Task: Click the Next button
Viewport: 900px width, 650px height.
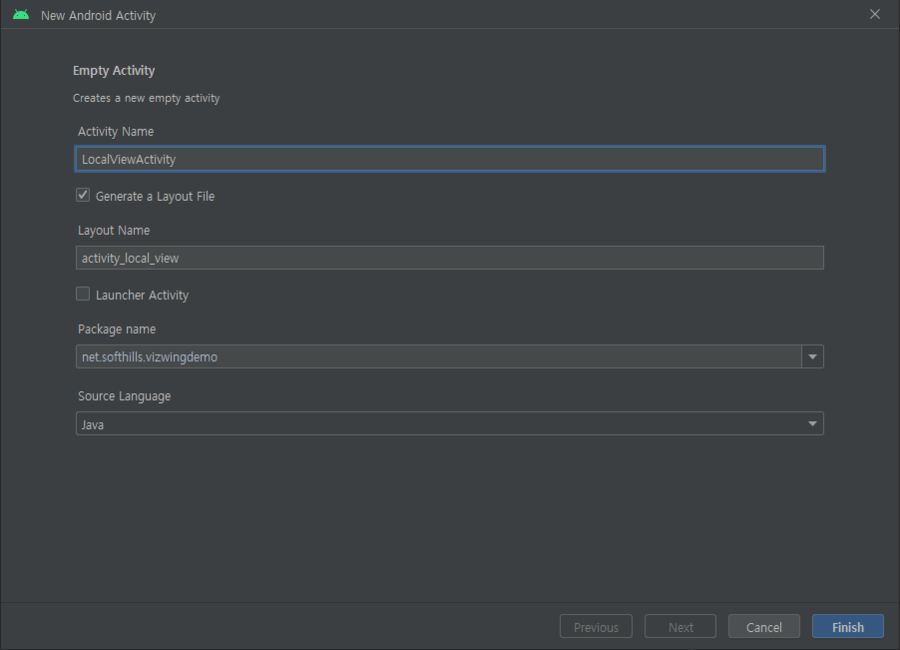Action: coord(680,626)
